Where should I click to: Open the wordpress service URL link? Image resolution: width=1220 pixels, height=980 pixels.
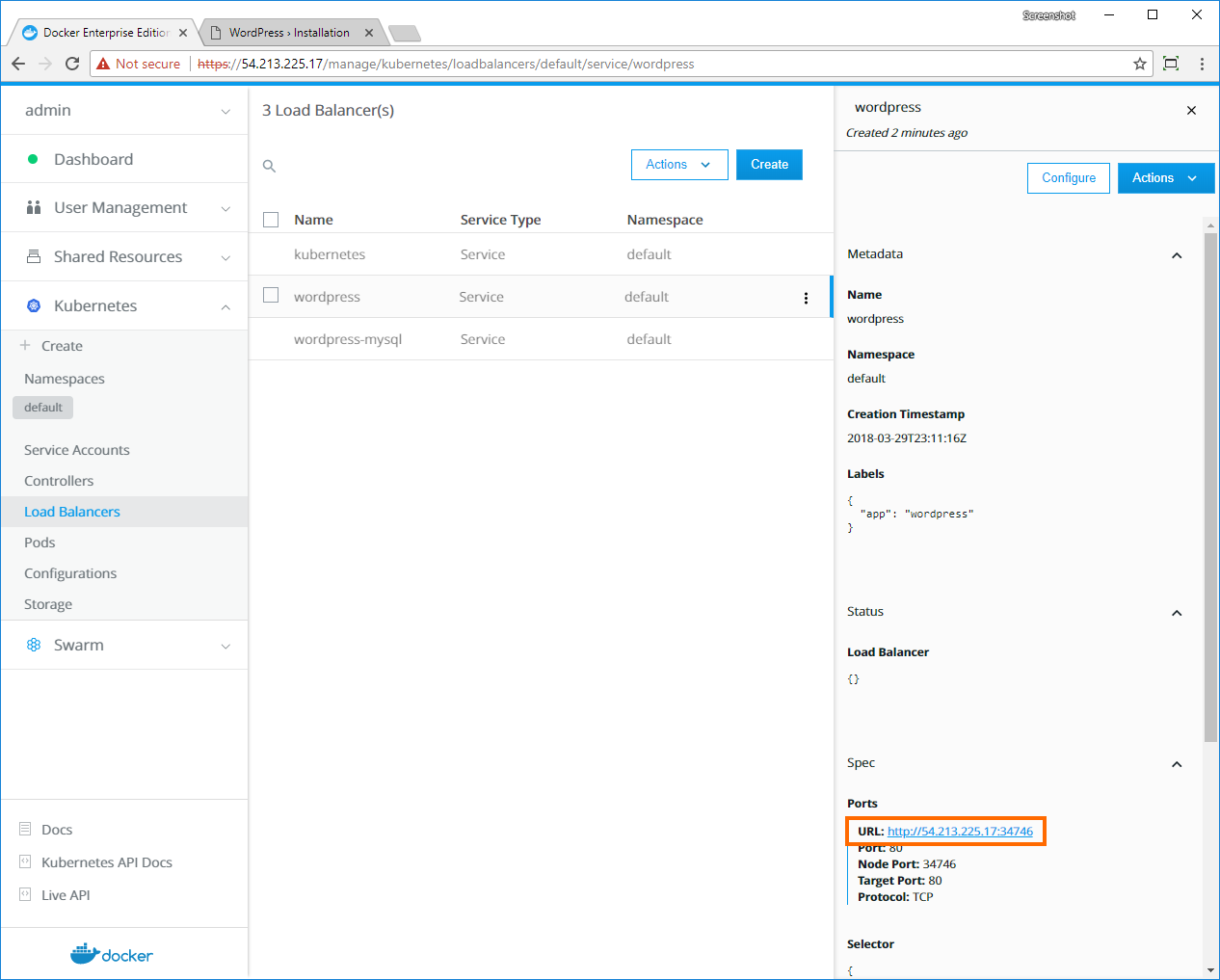960,832
